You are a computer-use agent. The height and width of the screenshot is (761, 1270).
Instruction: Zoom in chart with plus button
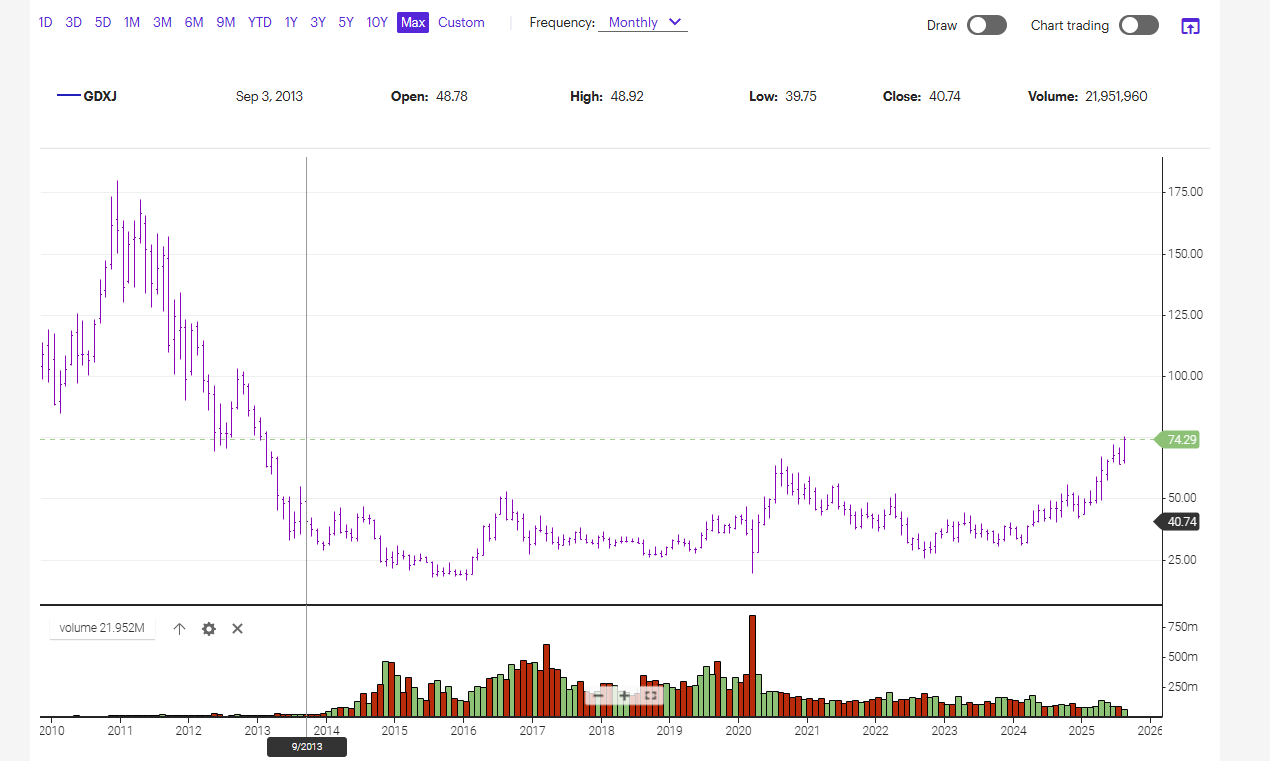(x=624, y=695)
